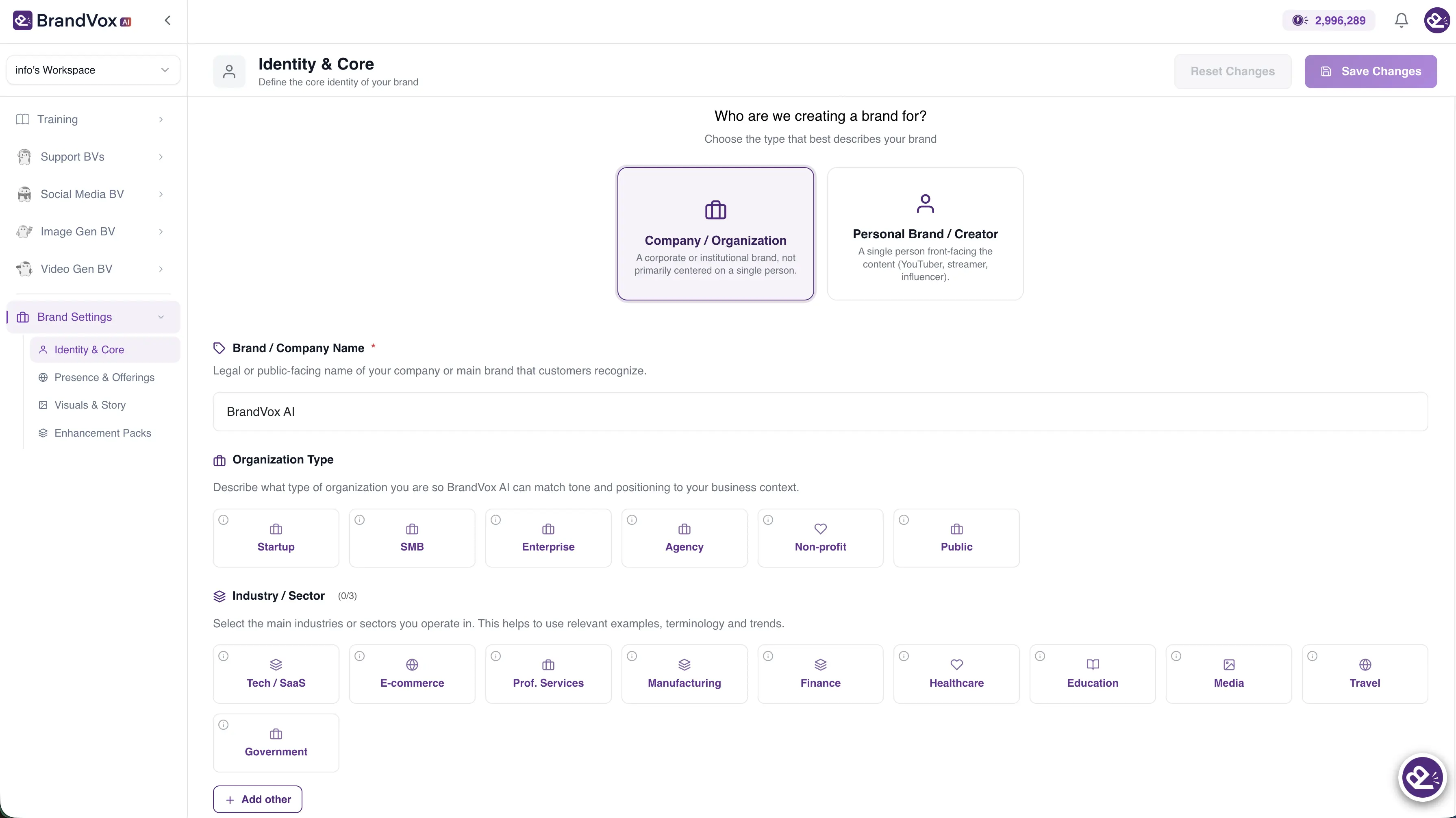Select the Healthcare industry option

(956, 674)
